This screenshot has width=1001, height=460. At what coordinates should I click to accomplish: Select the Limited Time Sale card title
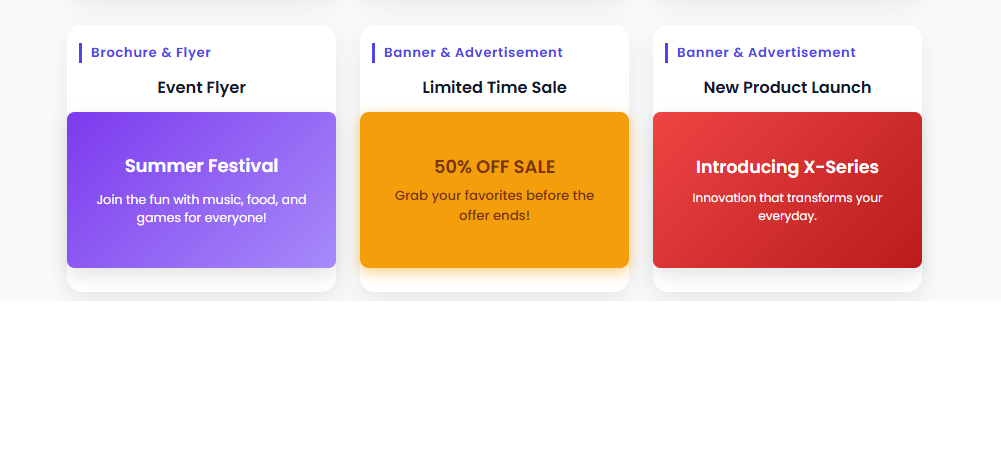[494, 88]
